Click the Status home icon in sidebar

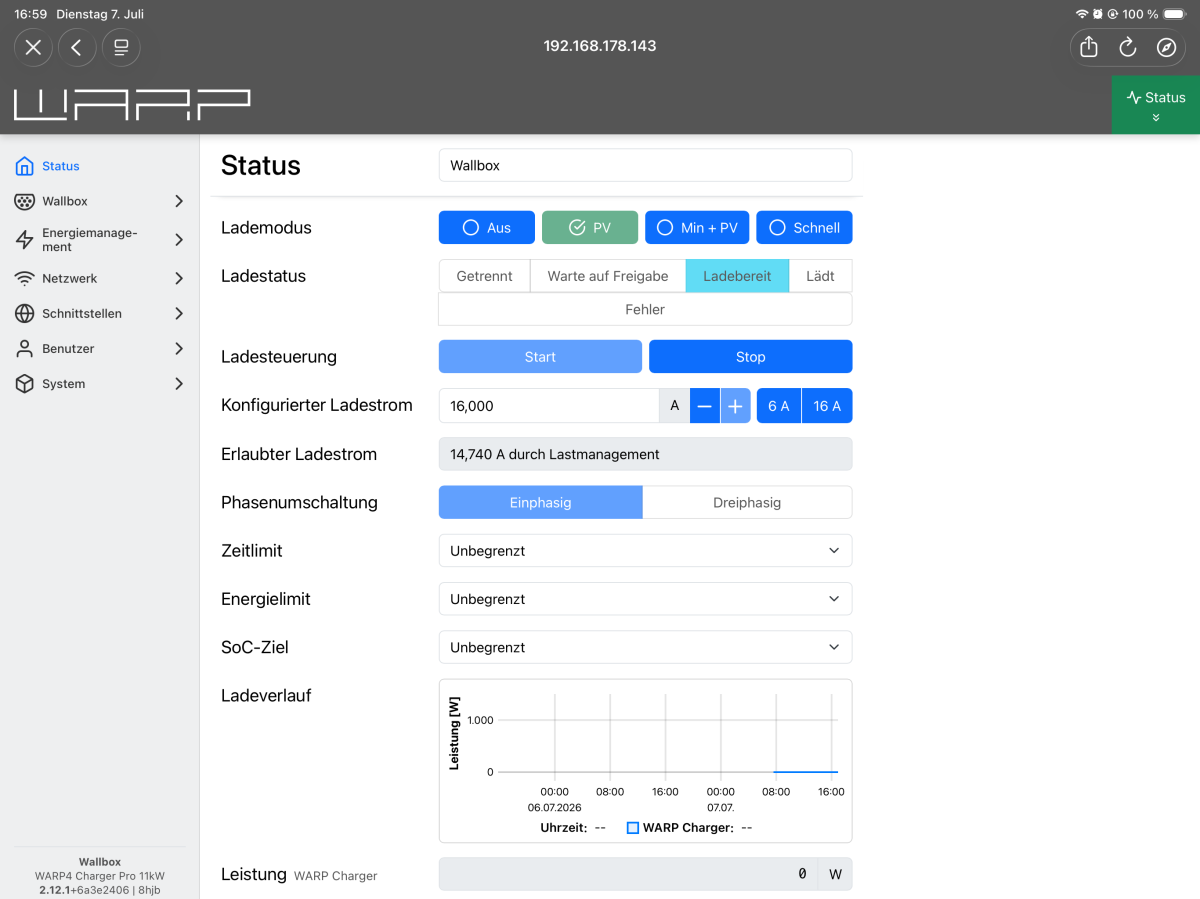(25, 166)
